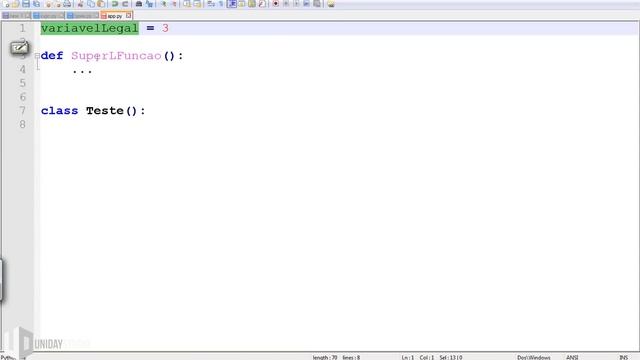The image size is (640, 360).
Task: Print the document using the toolbar icon
Action: pos(67,4)
